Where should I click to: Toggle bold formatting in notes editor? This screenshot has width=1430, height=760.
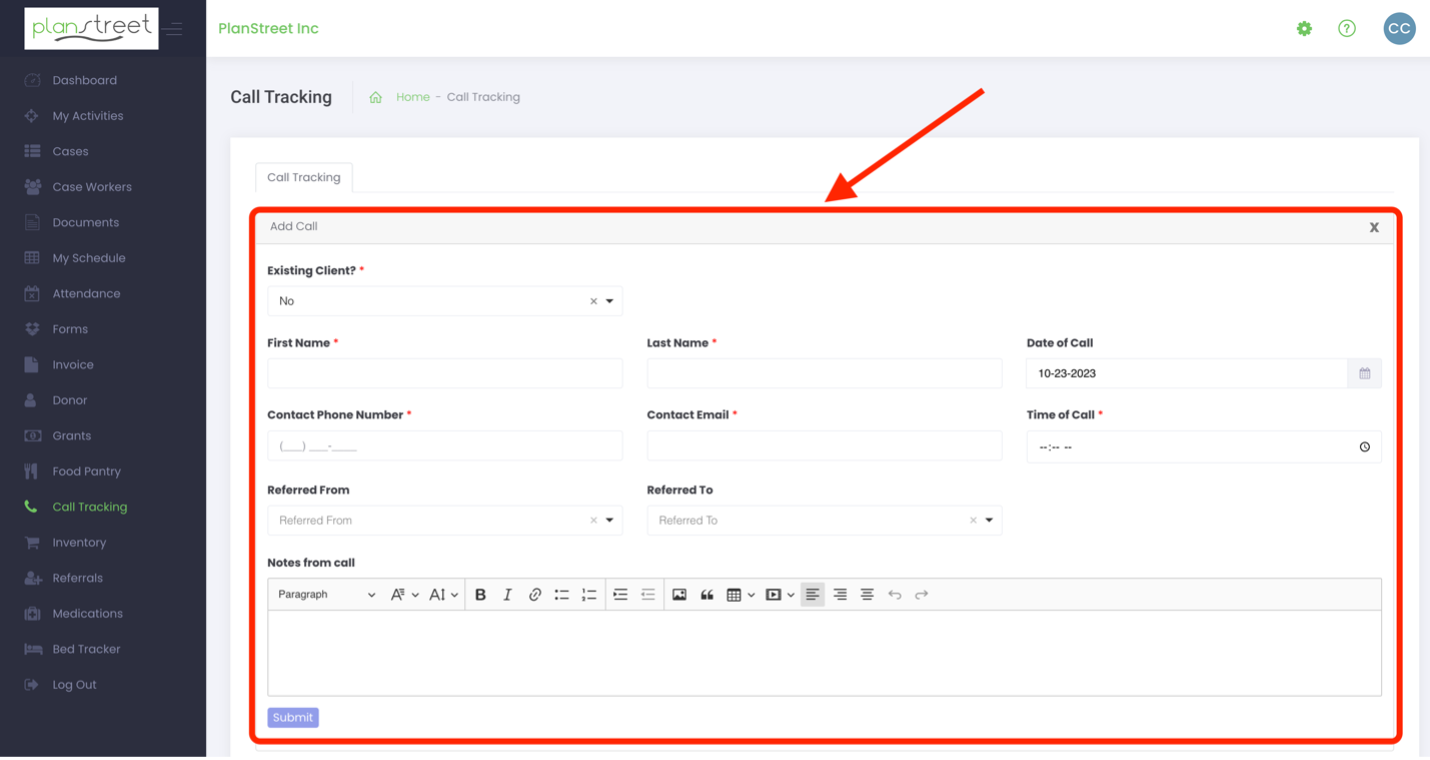[480, 595]
